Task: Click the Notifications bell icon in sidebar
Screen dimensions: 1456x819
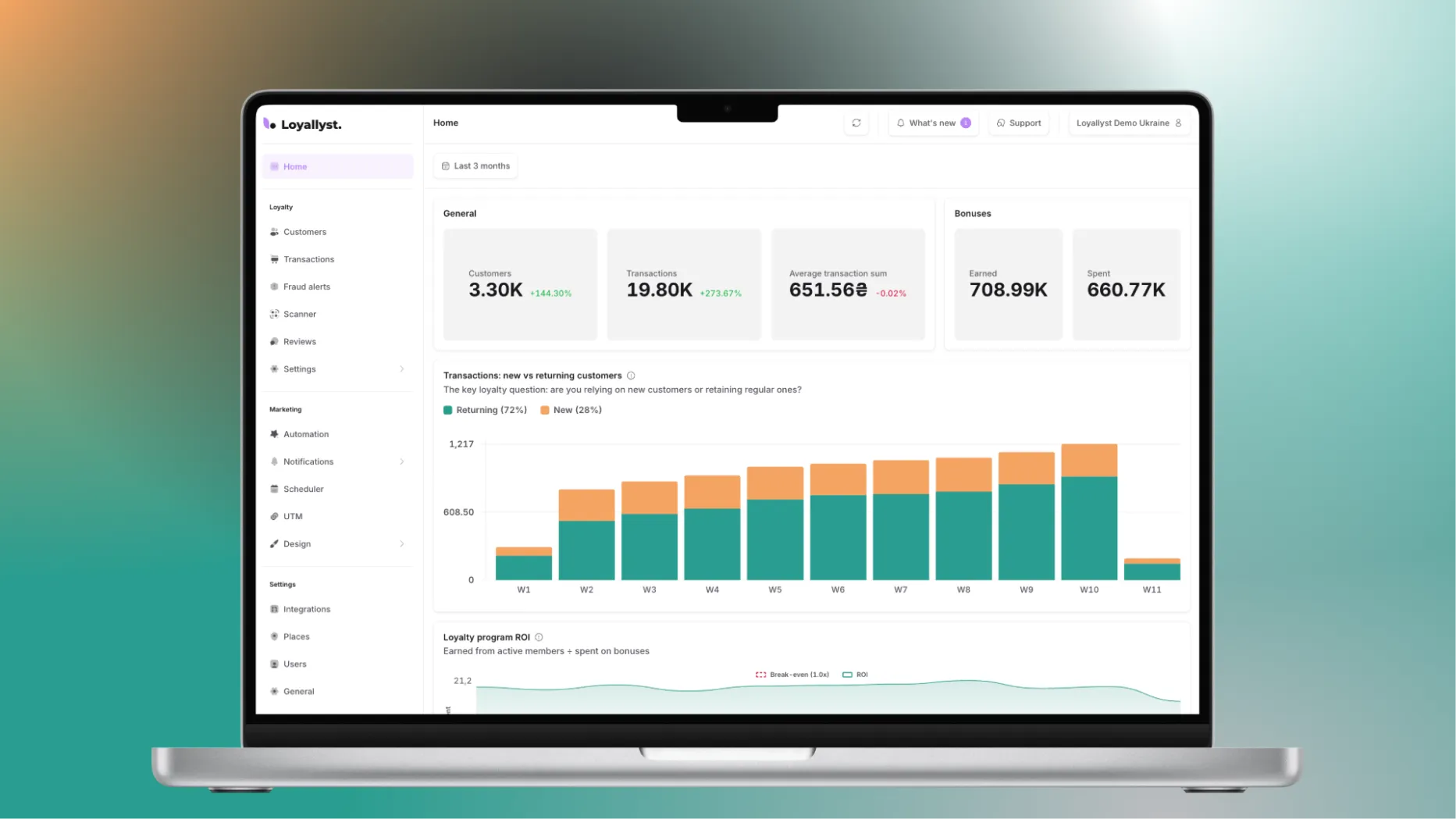Action: click(274, 461)
